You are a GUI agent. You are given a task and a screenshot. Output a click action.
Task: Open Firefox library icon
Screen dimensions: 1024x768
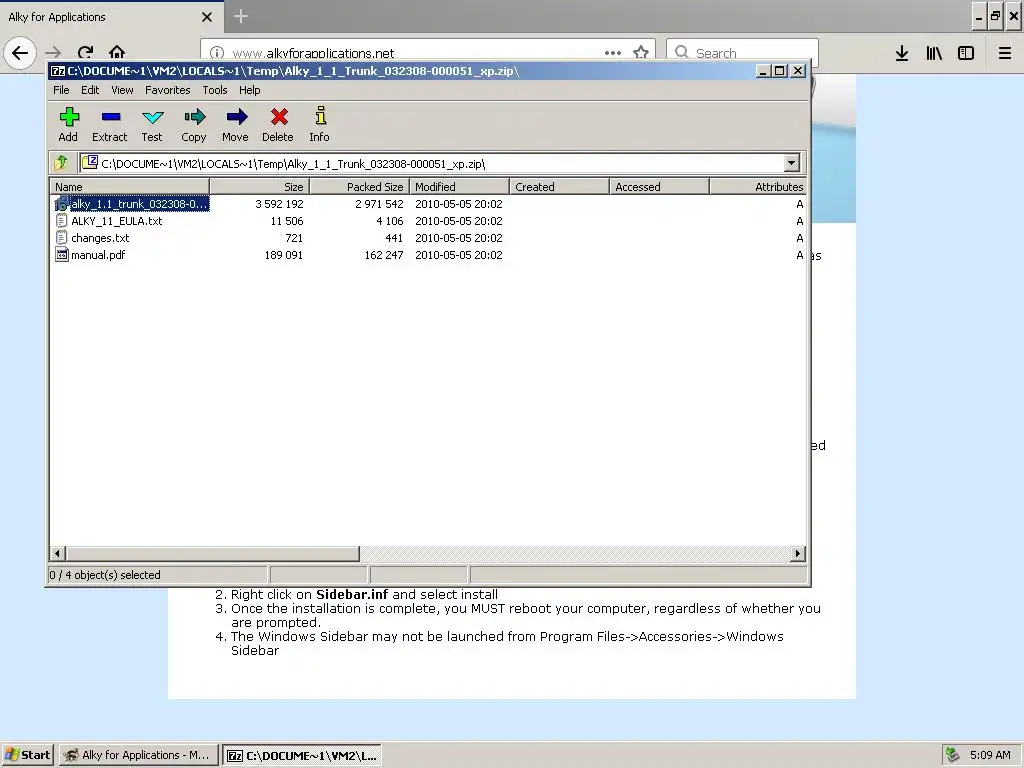pyautogui.click(x=934, y=53)
